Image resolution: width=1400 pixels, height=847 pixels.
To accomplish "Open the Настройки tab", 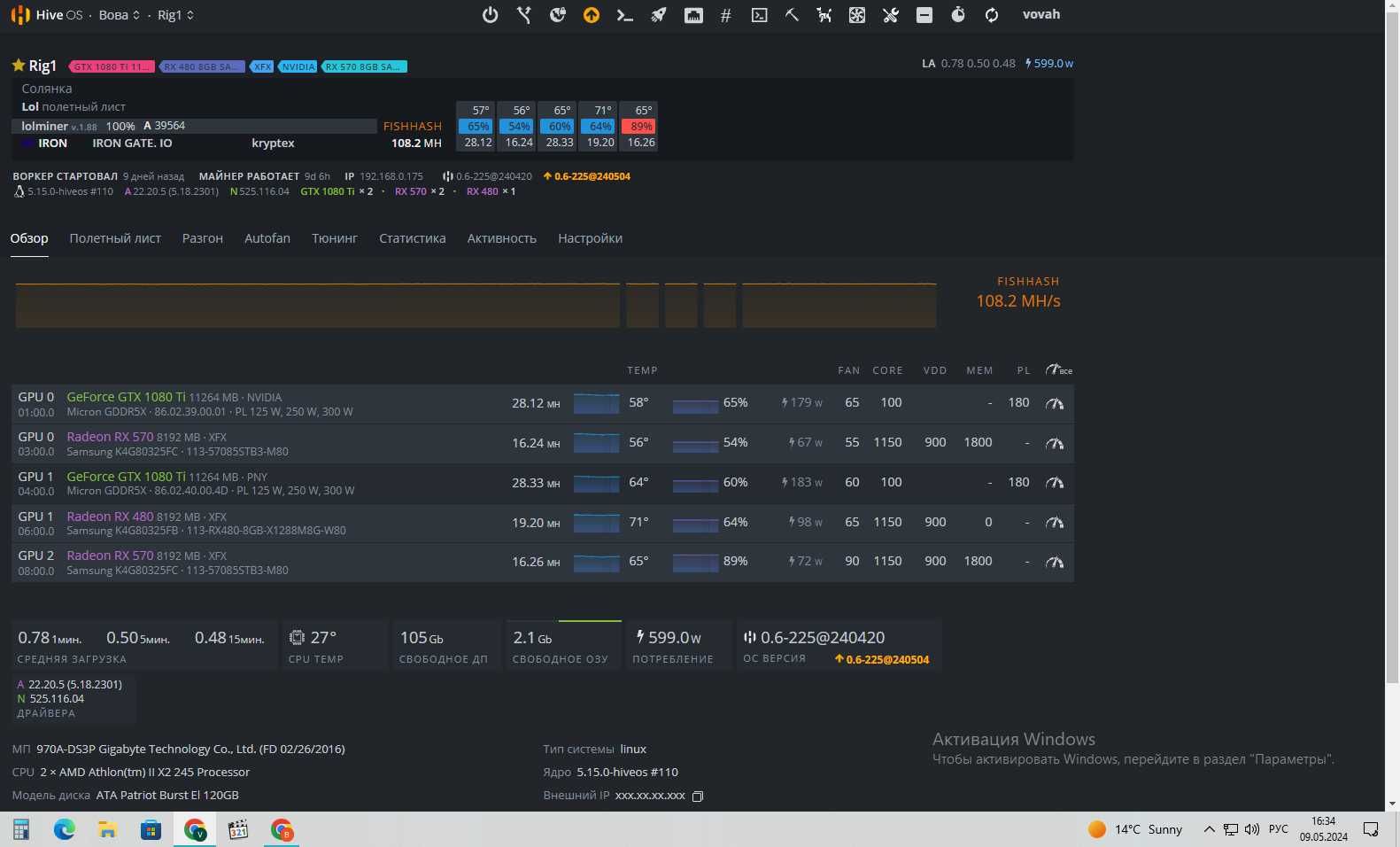I will point(590,238).
